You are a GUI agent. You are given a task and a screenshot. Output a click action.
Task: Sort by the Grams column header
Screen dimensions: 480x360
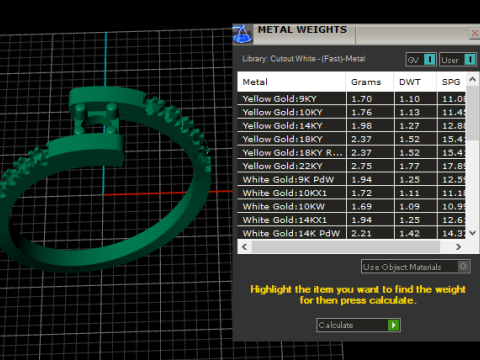coord(369,82)
